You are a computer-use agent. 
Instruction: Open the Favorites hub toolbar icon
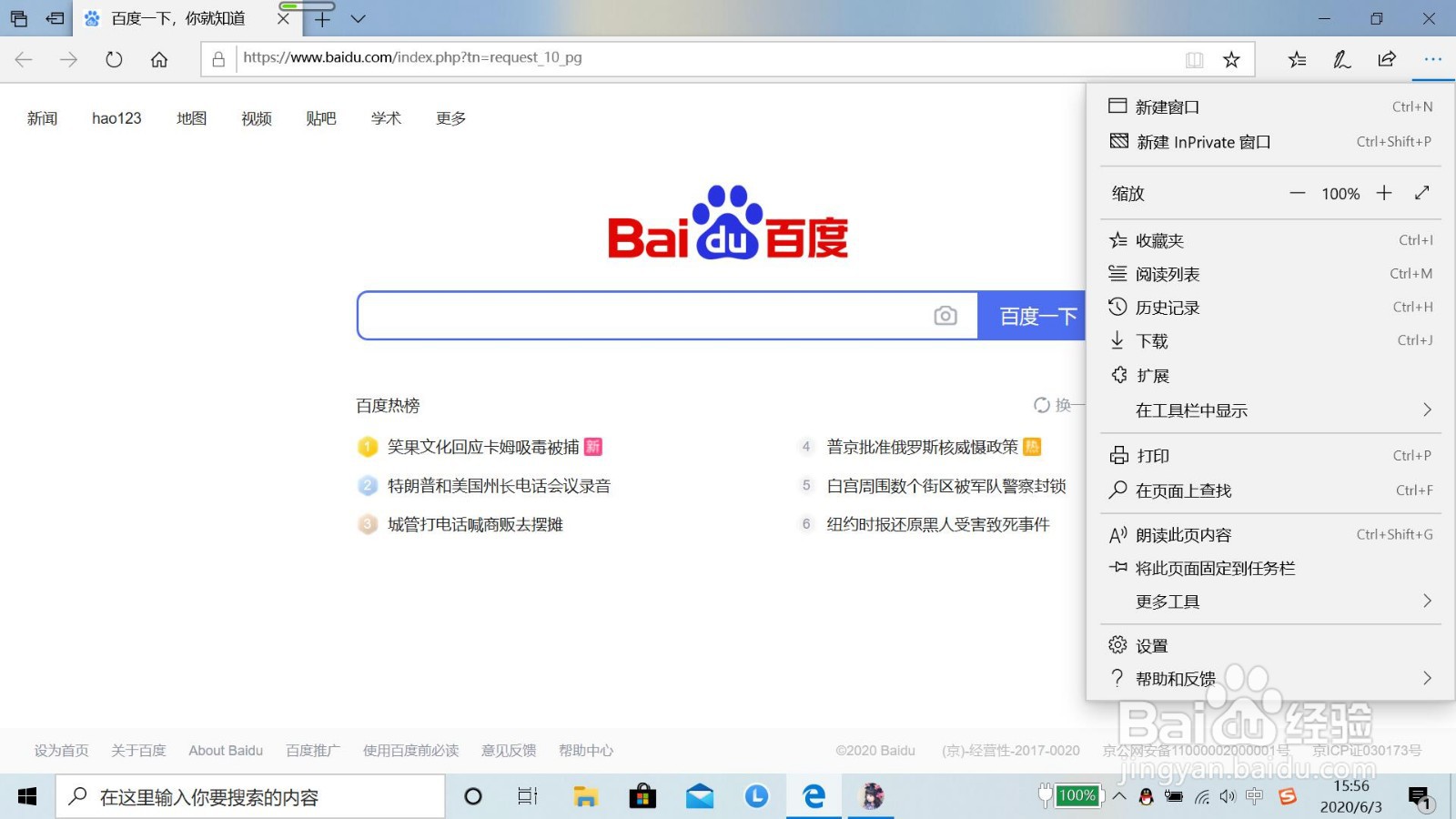[x=1298, y=59]
